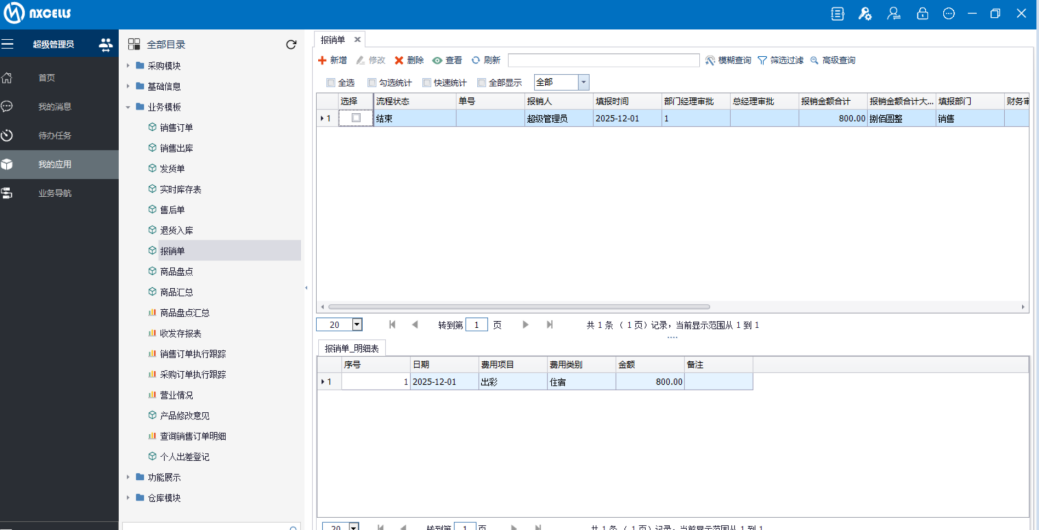Image resolution: width=1040 pixels, height=530 pixels.
Task: Click the 查看 view button
Action: pyautogui.click(x=447, y=60)
